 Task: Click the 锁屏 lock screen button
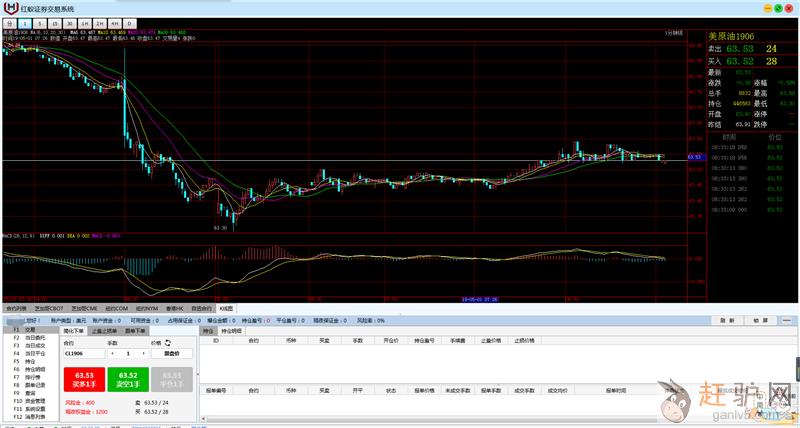(760, 320)
